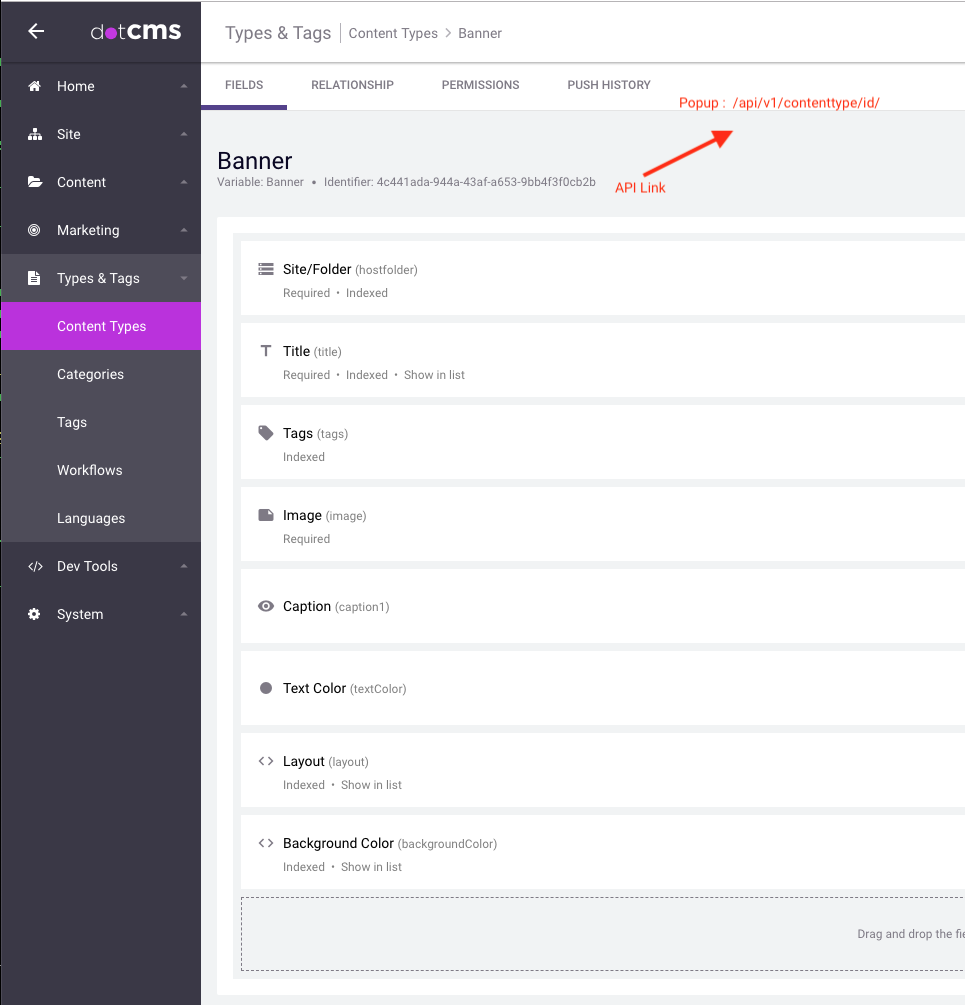Click the back arrow in the top bar
Image resolution: width=965 pixels, height=1005 pixels.
click(36, 31)
